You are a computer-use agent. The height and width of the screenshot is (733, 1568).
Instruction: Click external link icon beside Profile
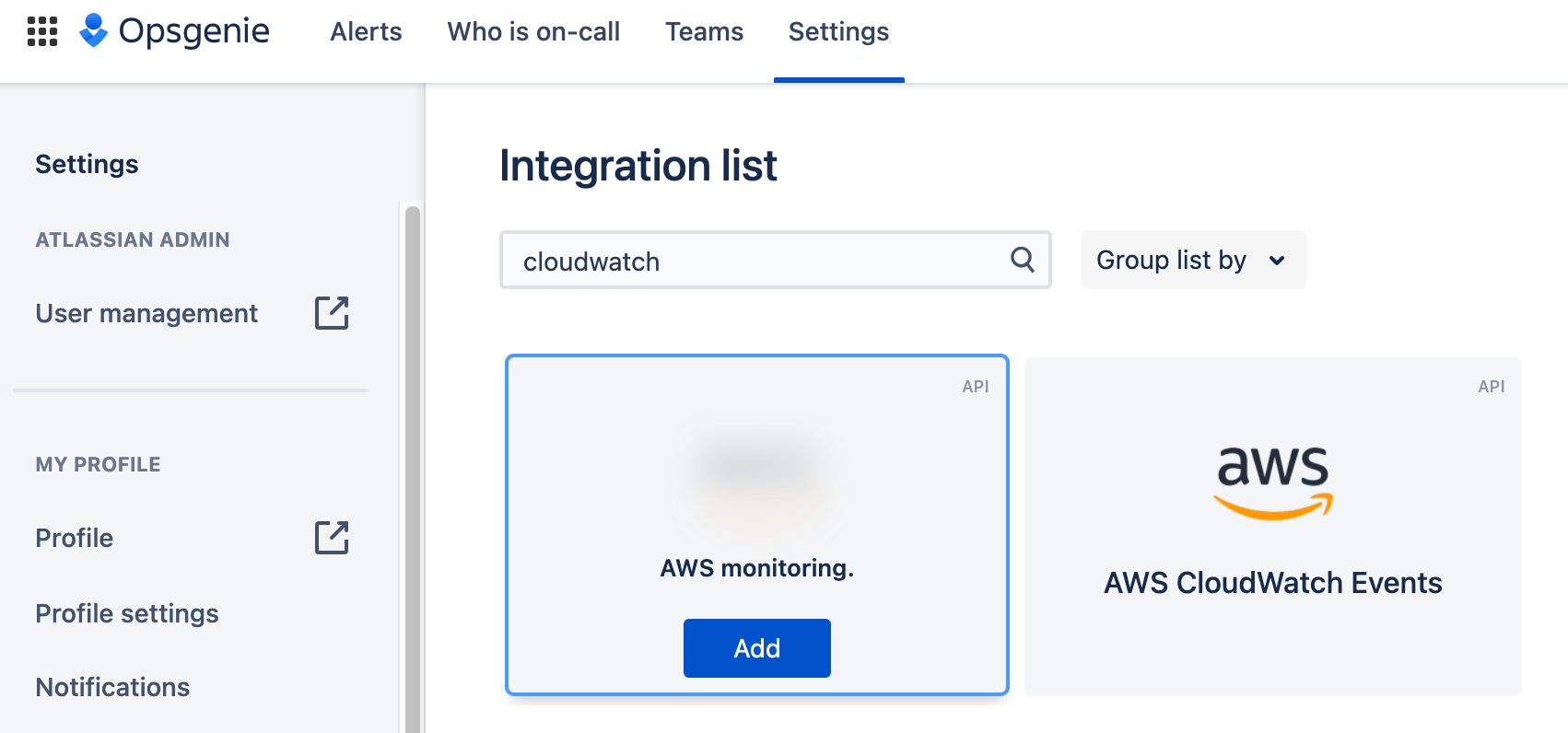332,538
